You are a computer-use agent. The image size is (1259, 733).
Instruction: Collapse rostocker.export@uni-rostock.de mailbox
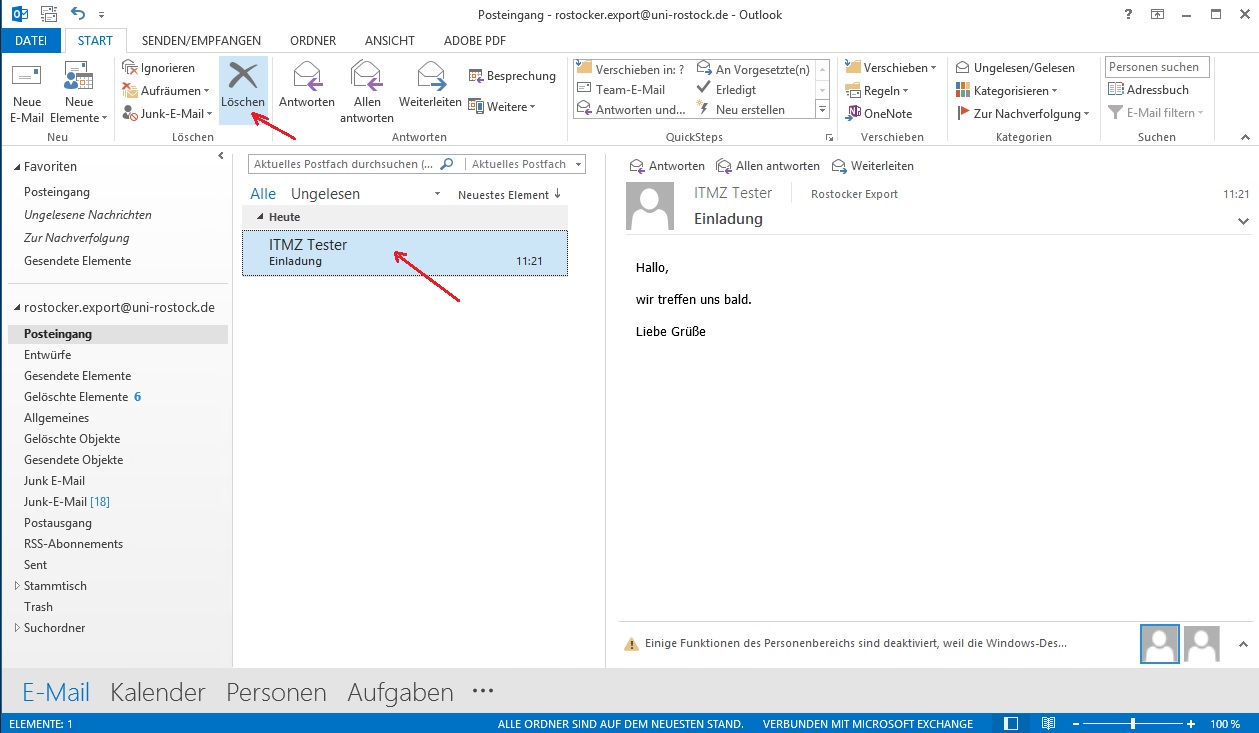tap(15, 308)
